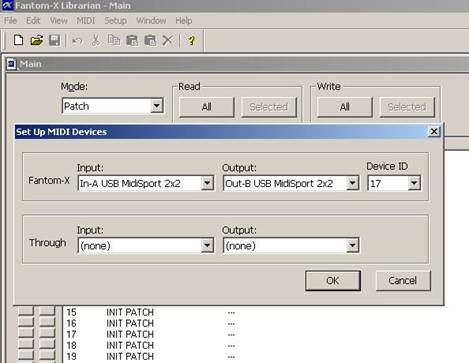Open the Edit menu
The height and width of the screenshot is (363, 469).
(33, 21)
